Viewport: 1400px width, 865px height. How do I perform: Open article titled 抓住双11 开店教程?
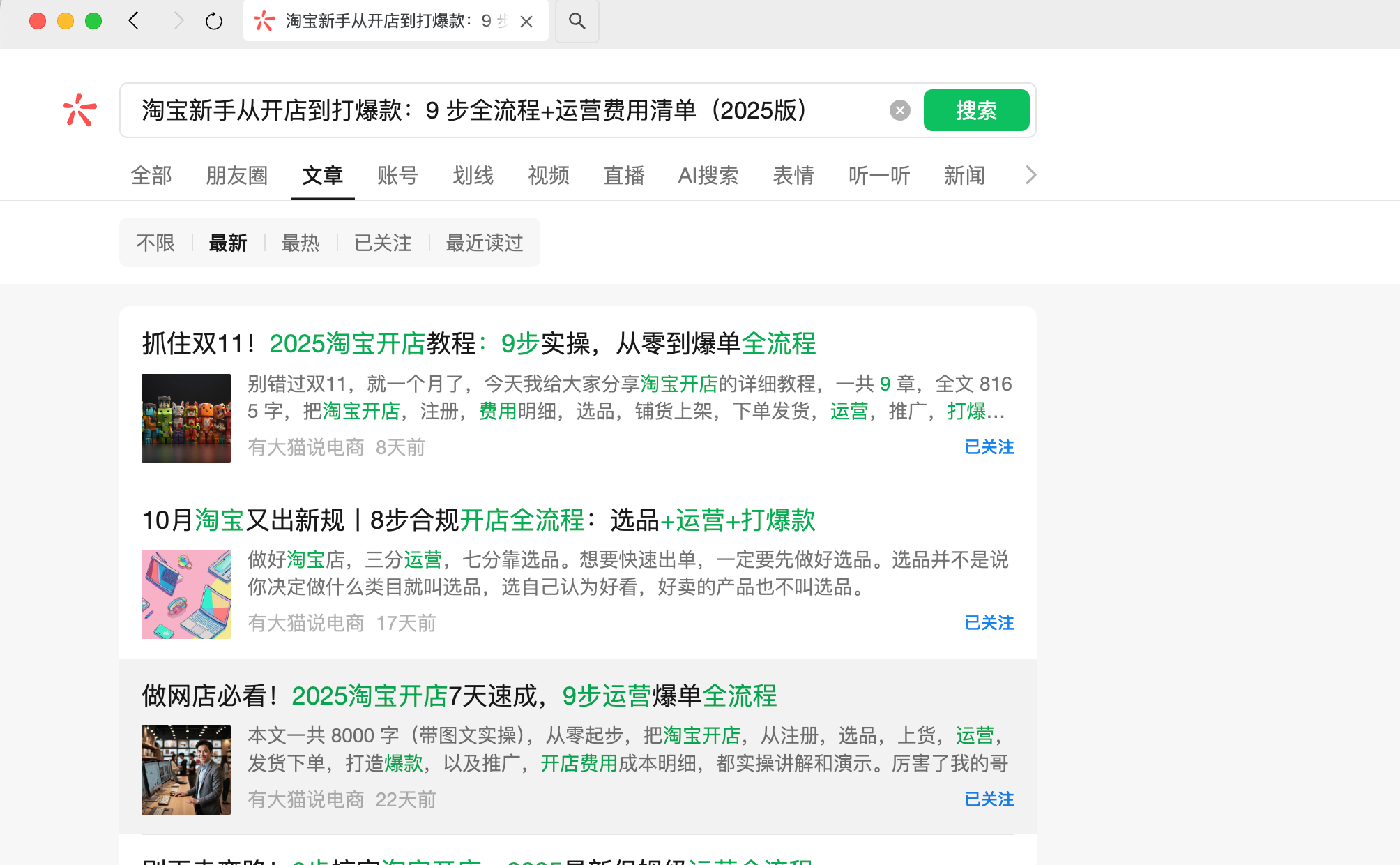click(x=478, y=344)
